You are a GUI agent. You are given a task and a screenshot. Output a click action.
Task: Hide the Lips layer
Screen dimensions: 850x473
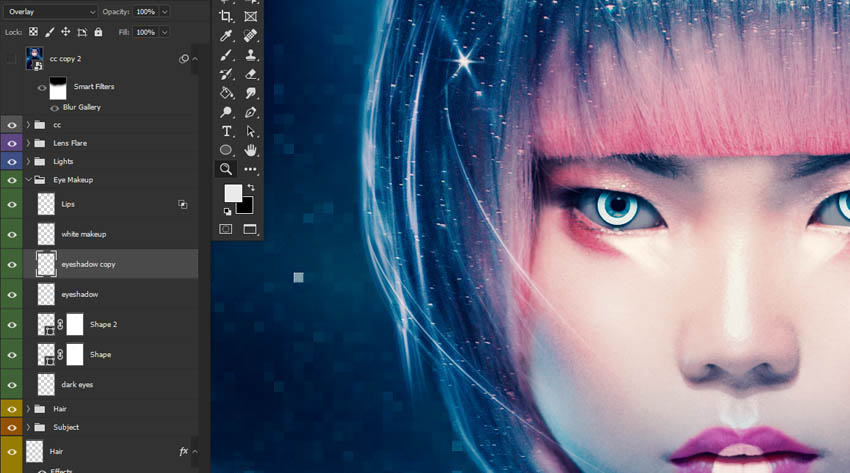point(11,205)
